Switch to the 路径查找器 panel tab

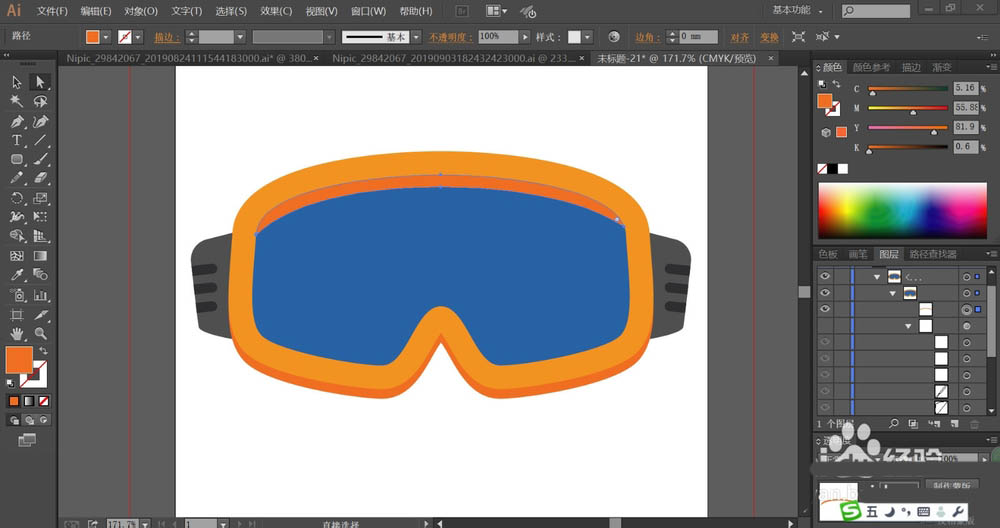click(x=932, y=254)
